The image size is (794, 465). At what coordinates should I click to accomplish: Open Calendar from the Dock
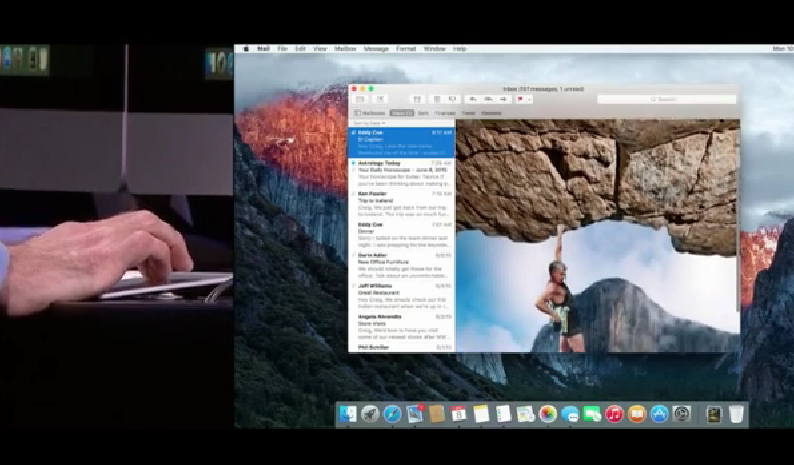459,414
